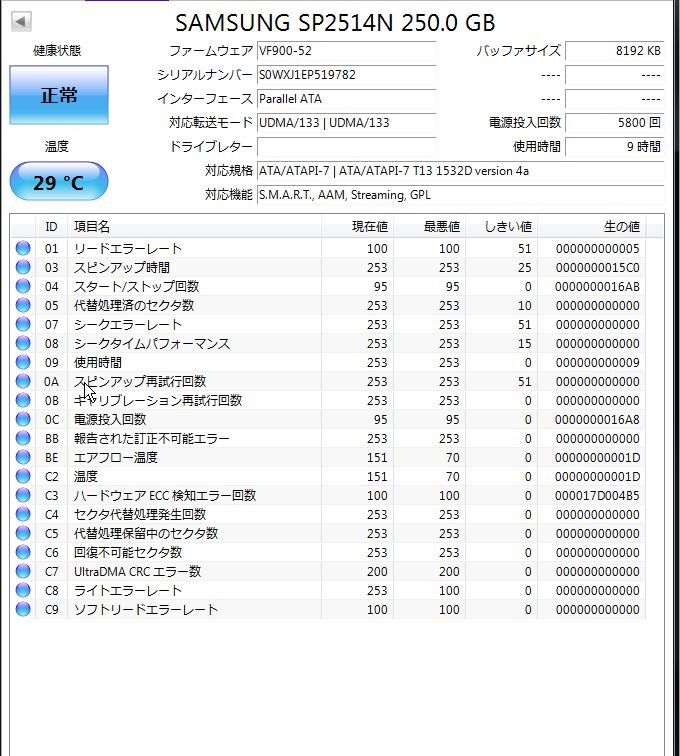
Task: Select the transfer mode field UDMA/133 | UDMA/133
Action: (346, 122)
